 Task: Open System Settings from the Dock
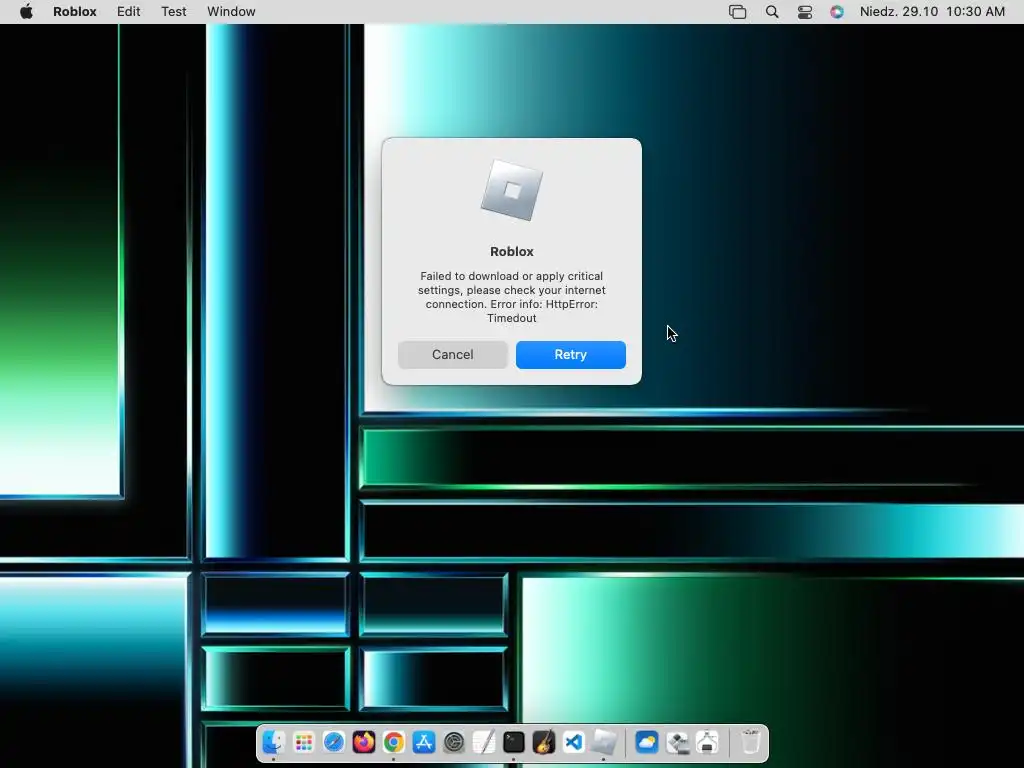click(454, 743)
